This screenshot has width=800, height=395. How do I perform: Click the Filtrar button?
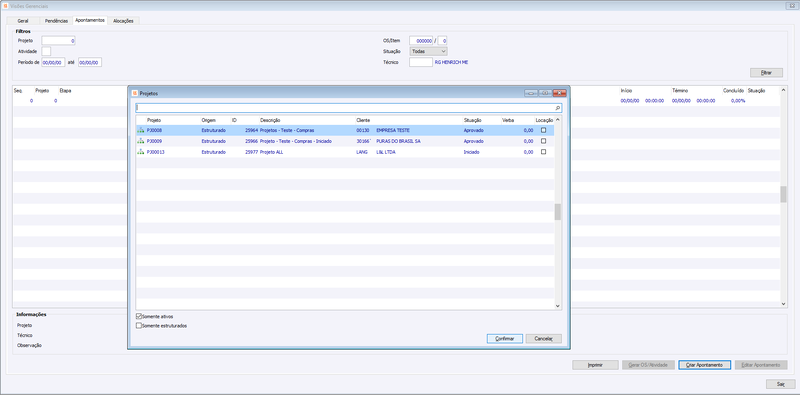(766, 73)
